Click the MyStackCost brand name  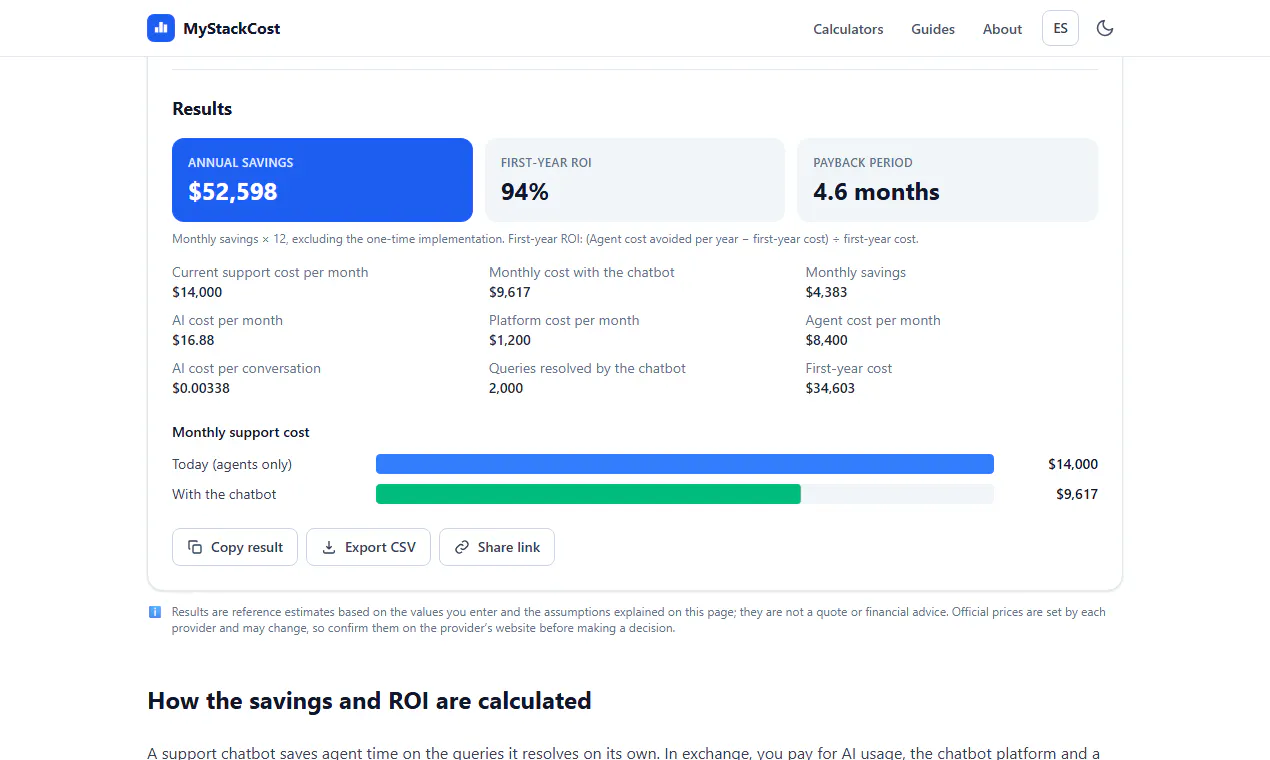(232, 29)
